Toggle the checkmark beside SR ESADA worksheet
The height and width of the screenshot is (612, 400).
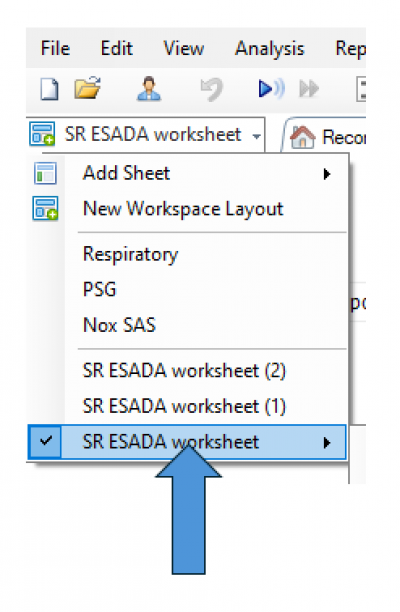click(46, 441)
